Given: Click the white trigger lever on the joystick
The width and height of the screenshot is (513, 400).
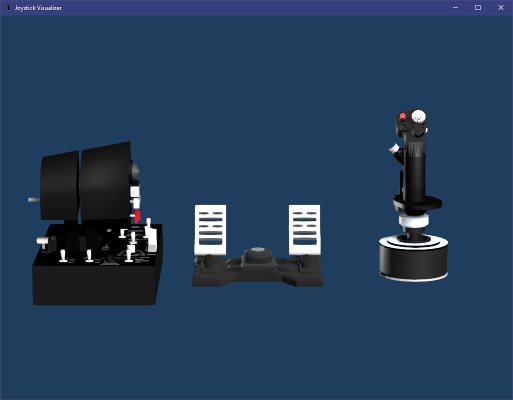Looking at the screenshot, I should pos(394,148).
